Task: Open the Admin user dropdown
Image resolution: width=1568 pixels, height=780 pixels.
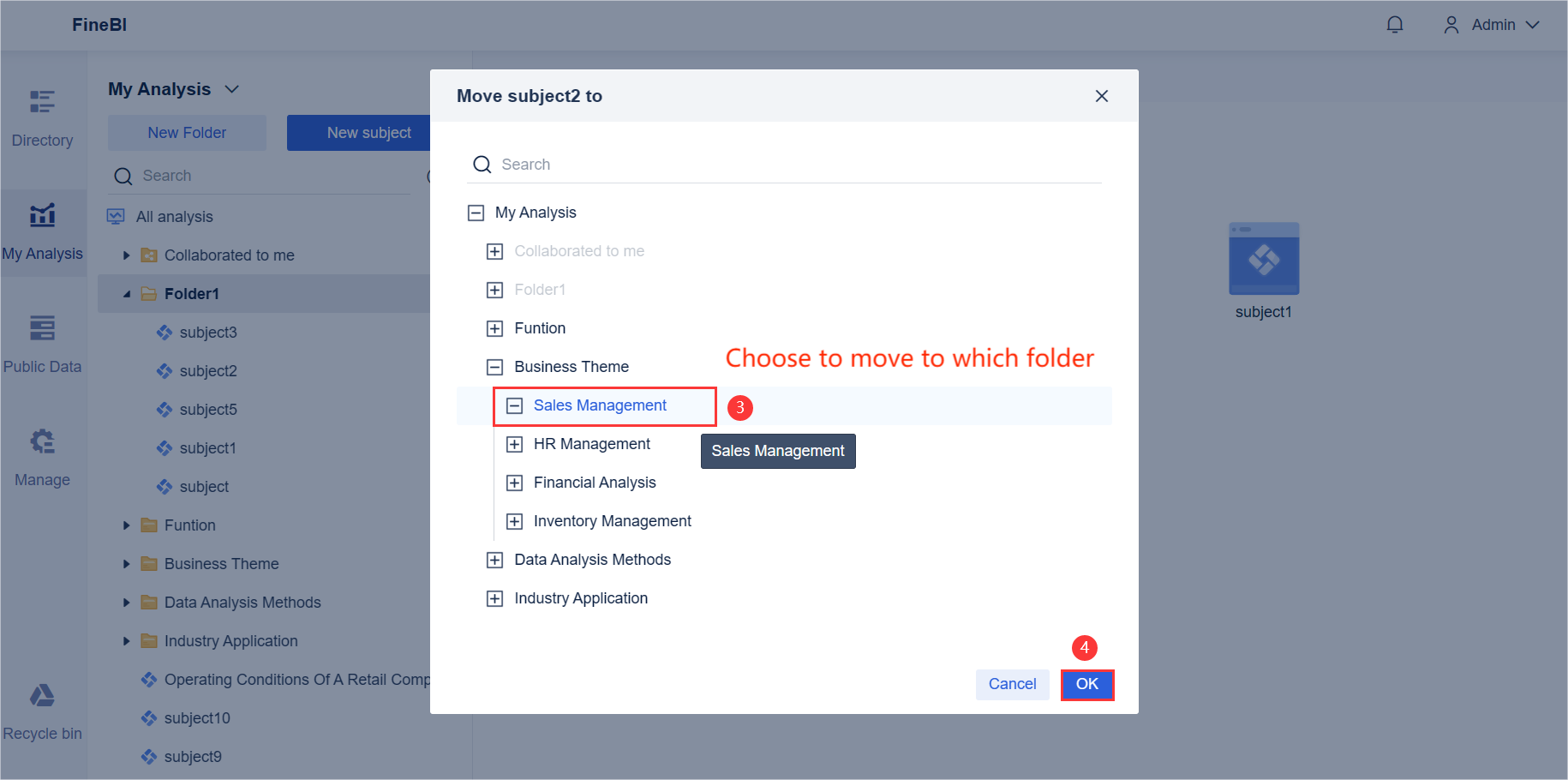Action: click(1493, 25)
